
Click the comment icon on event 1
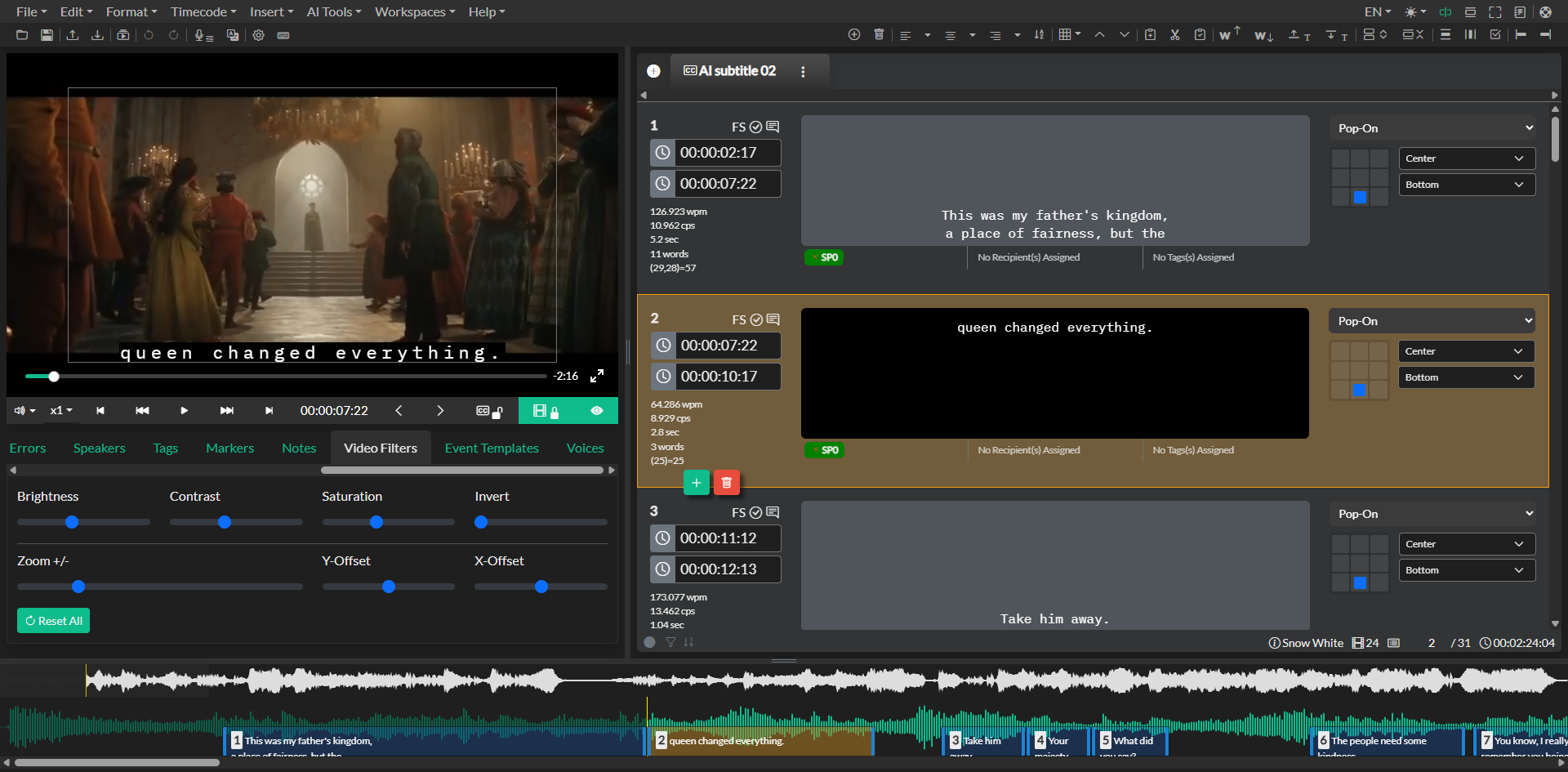pos(773,127)
